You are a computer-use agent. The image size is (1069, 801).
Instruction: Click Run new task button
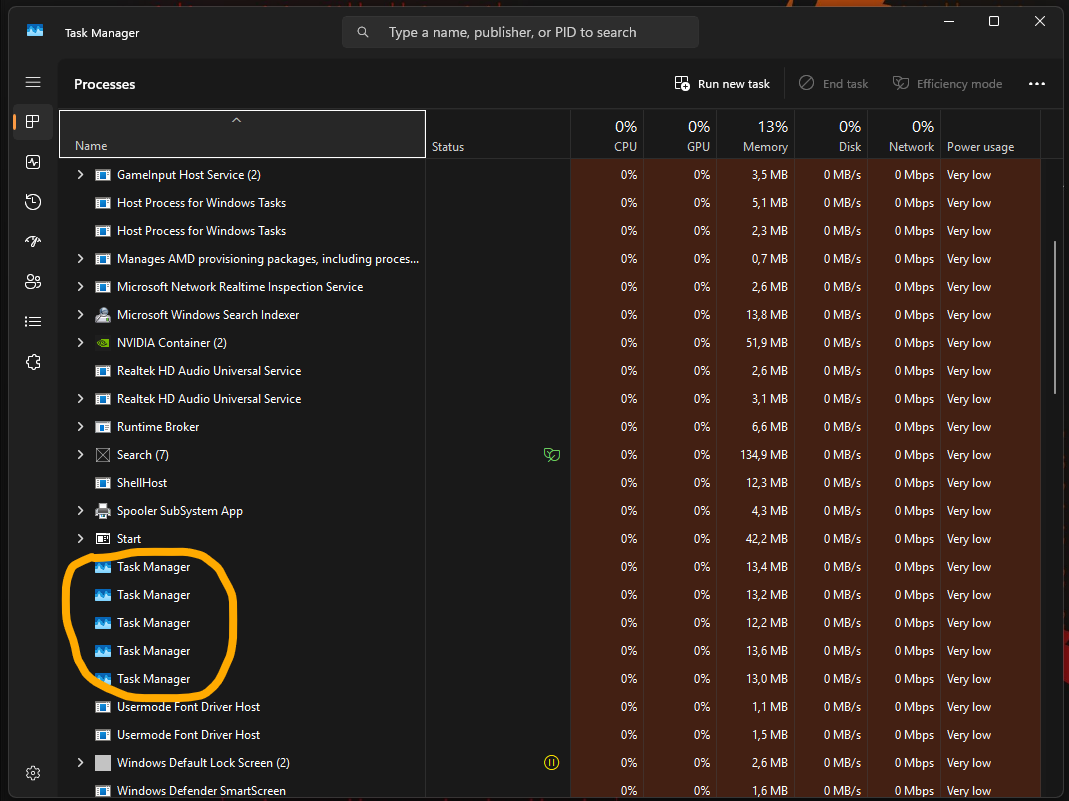click(722, 84)
